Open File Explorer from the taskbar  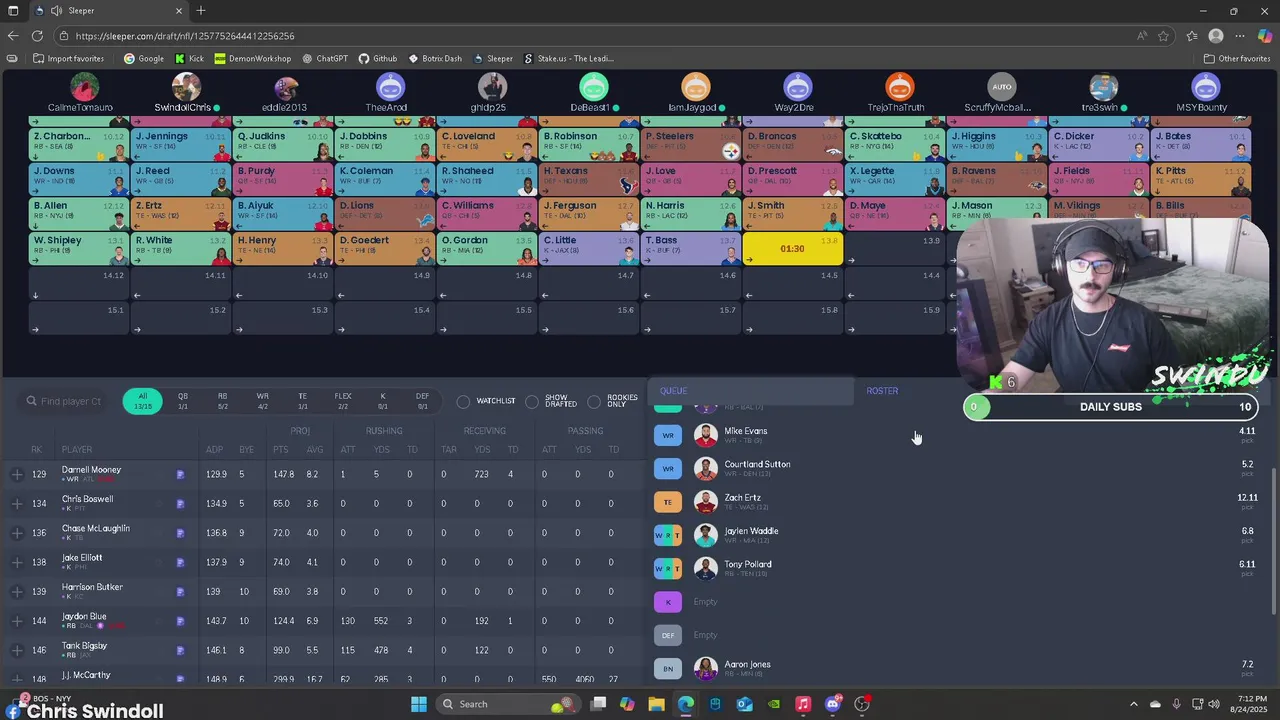pyautogui.click(x=656, y=704)
